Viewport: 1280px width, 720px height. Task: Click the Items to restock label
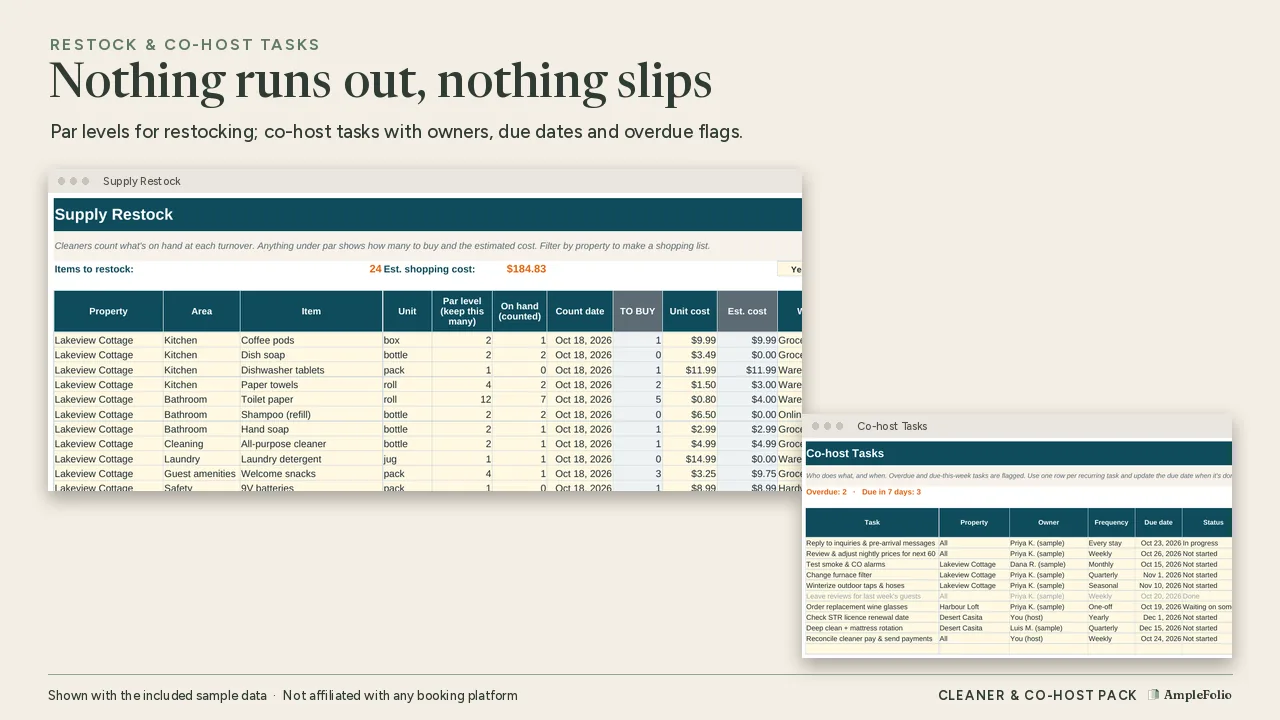pos(94,269)
